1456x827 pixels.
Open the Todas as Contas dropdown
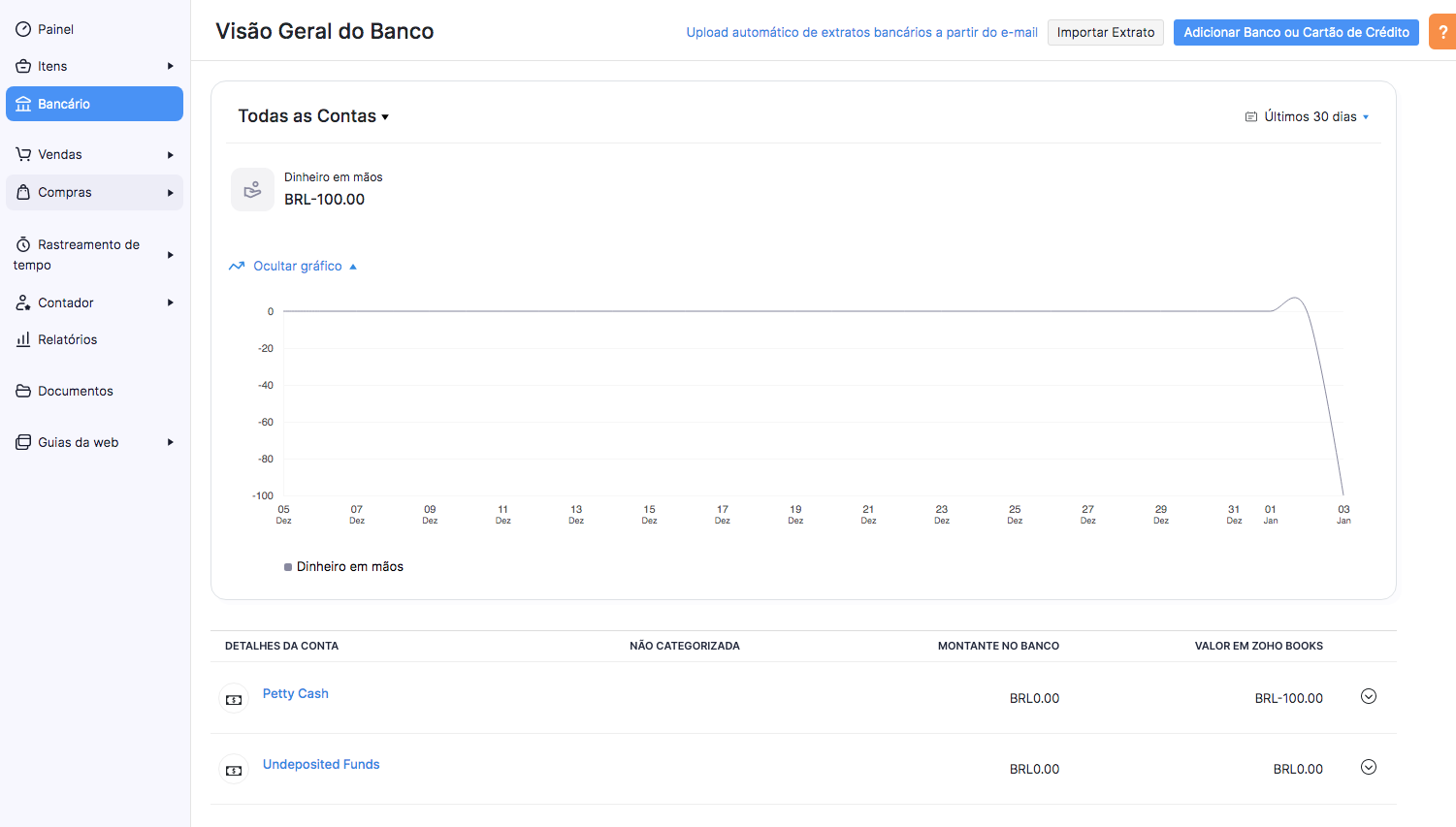(313, 116)
